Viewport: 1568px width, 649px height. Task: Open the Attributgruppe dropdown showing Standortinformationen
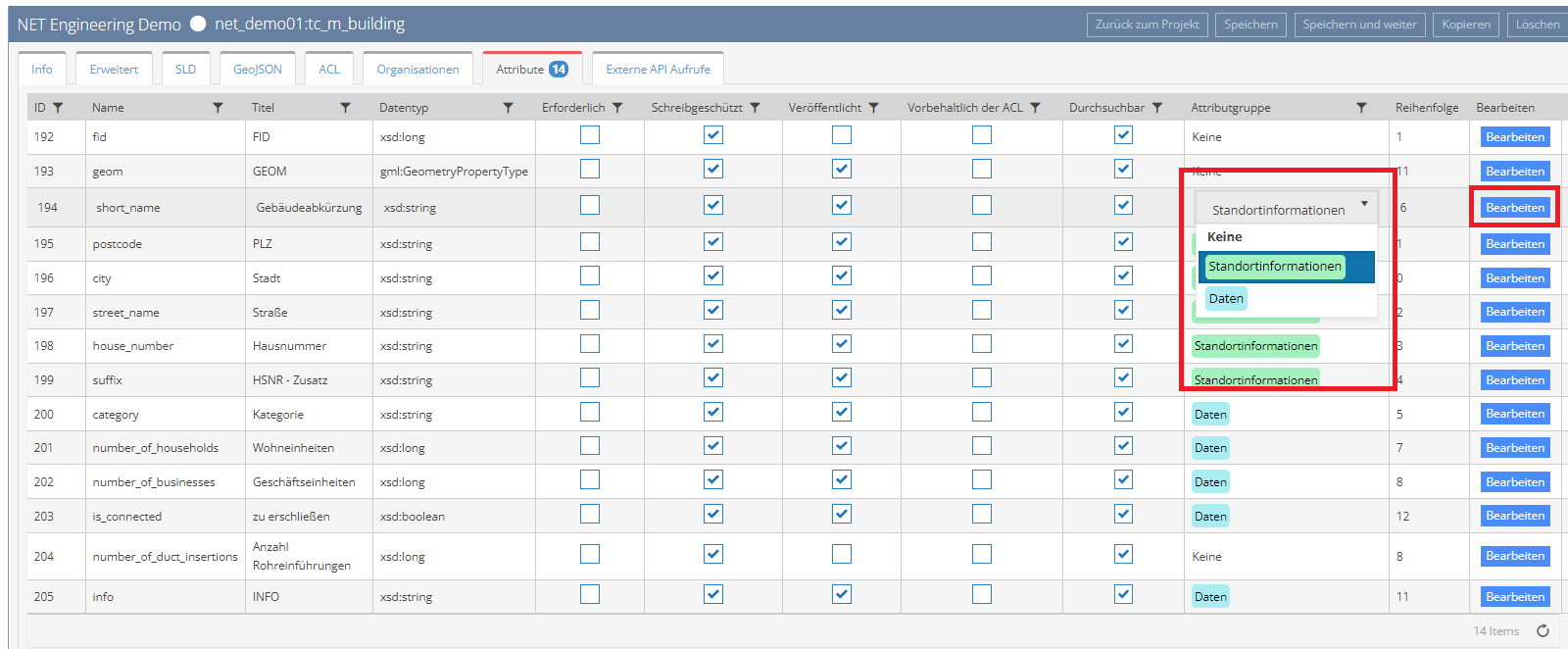[1286, 209]
